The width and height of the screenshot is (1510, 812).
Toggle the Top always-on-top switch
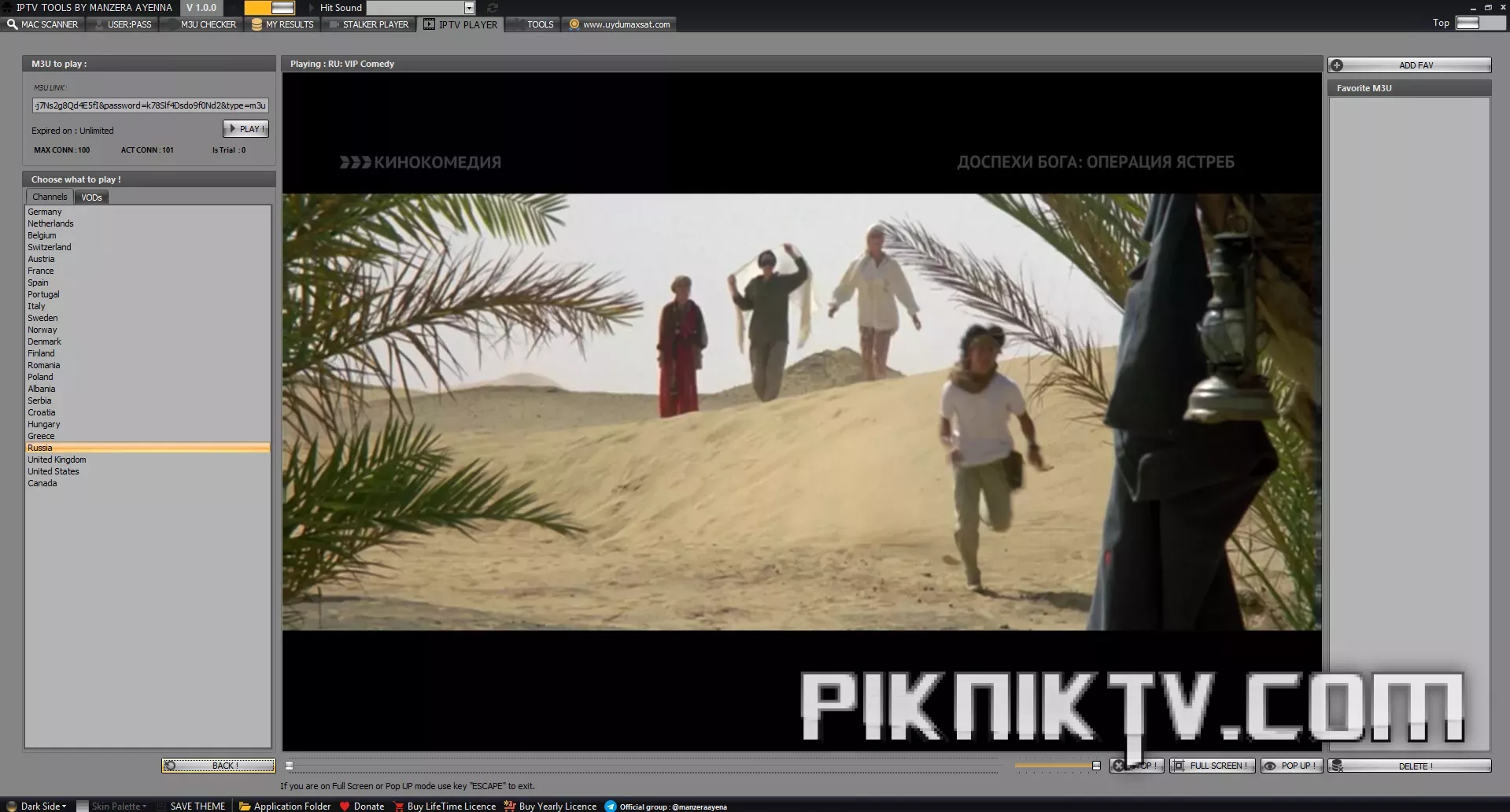[1479, 23]
